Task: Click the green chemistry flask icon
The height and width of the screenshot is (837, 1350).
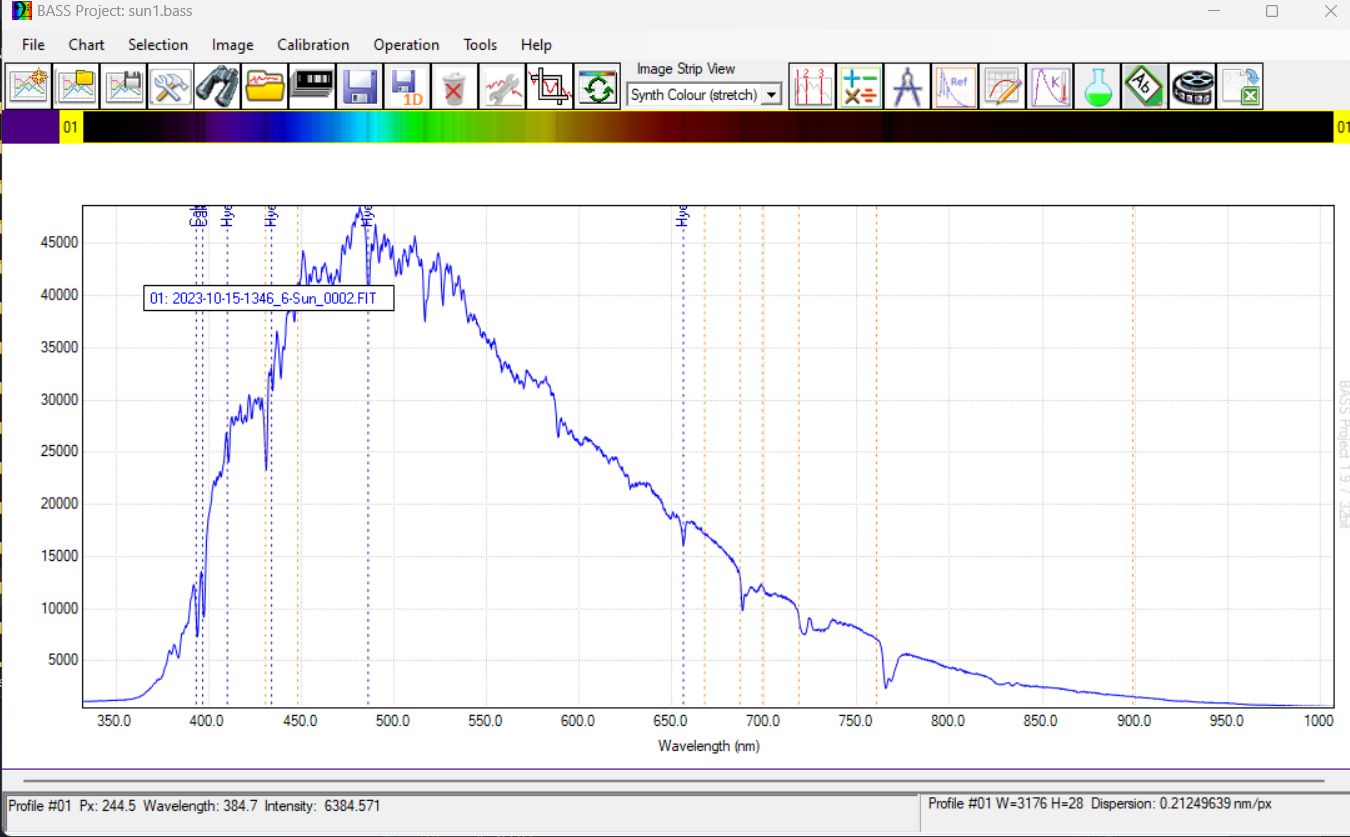Action: tap(1097, 87)
